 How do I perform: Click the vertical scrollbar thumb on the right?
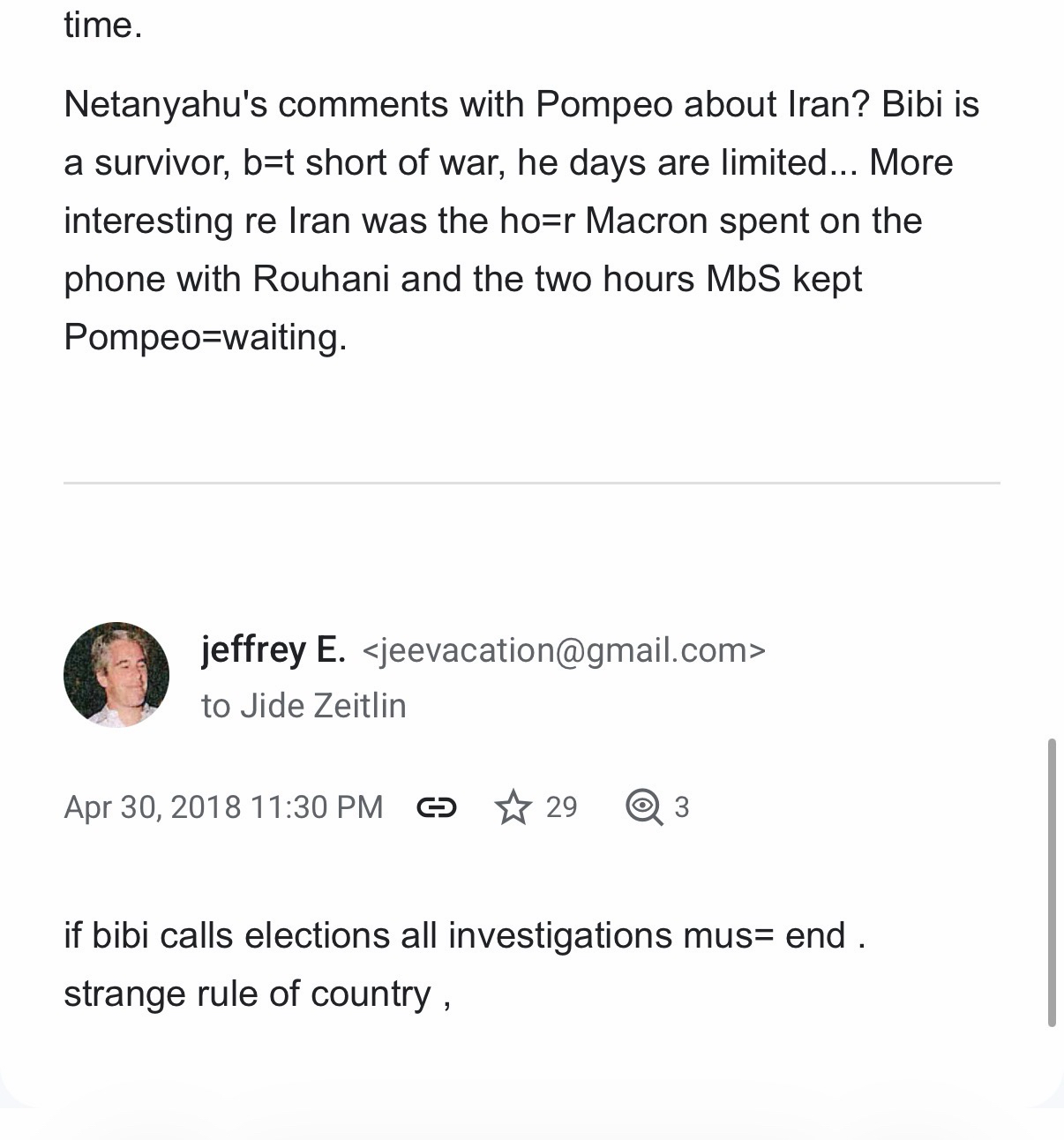[x=1051, y=882]
